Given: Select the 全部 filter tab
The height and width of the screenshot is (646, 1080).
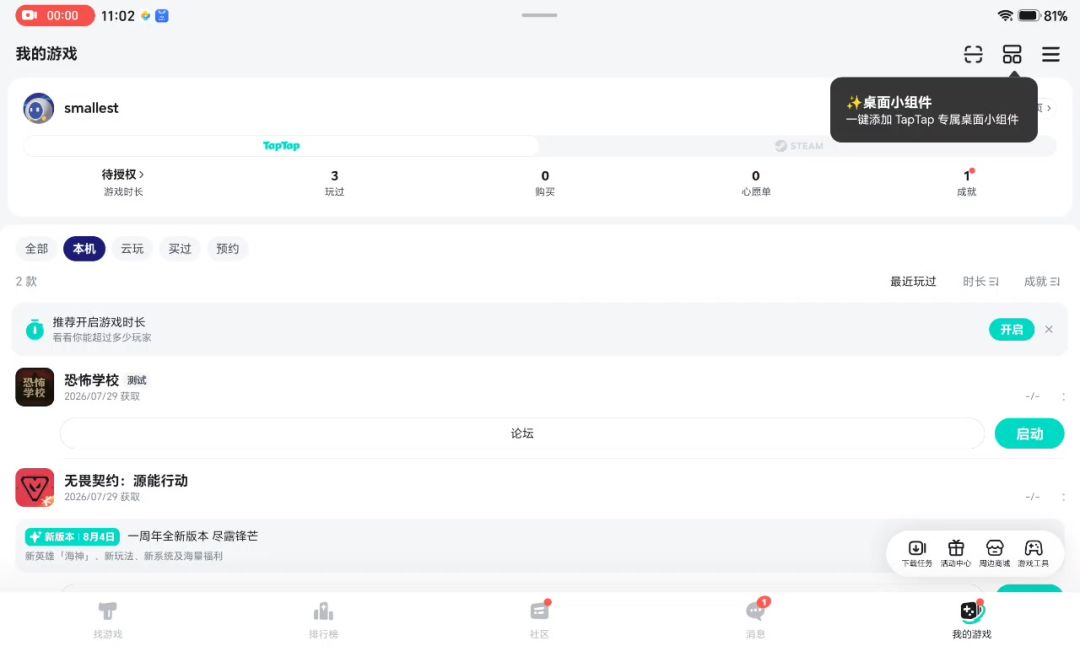Looking at the screenshot, I should click(x=37, y=249).
